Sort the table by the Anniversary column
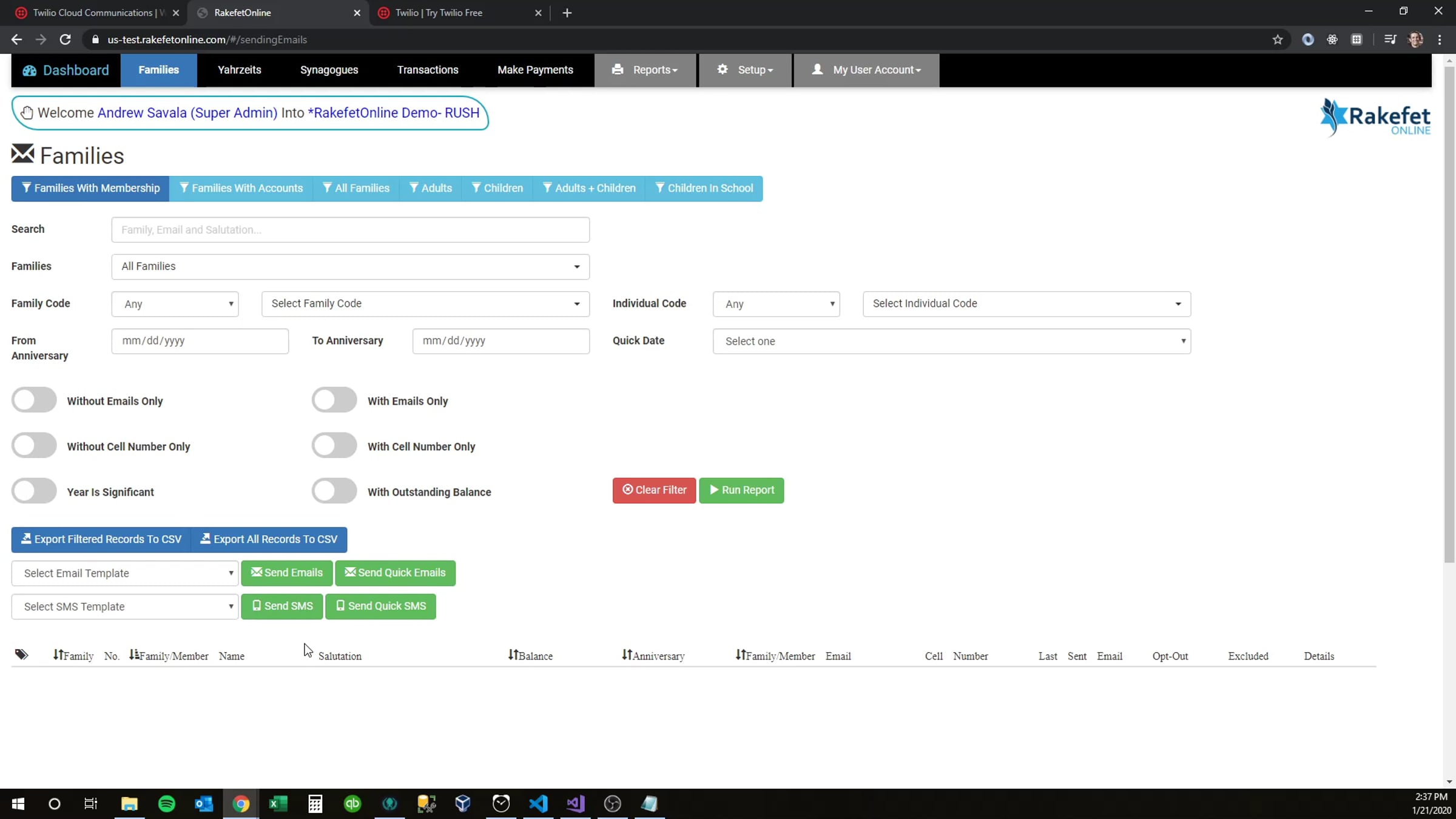Image resolution: width=1456 pixels, height=819 pixels. tap(653, 655)
